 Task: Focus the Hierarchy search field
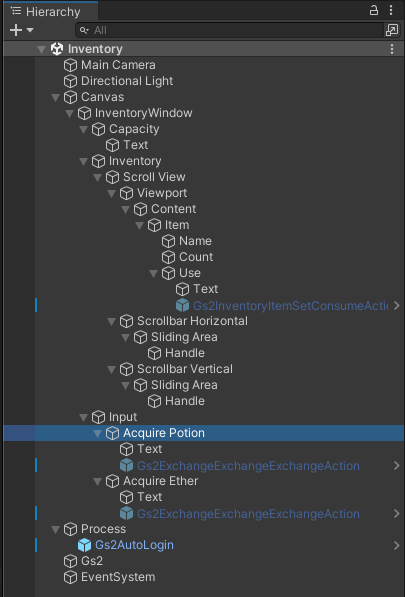click(229, 30)
